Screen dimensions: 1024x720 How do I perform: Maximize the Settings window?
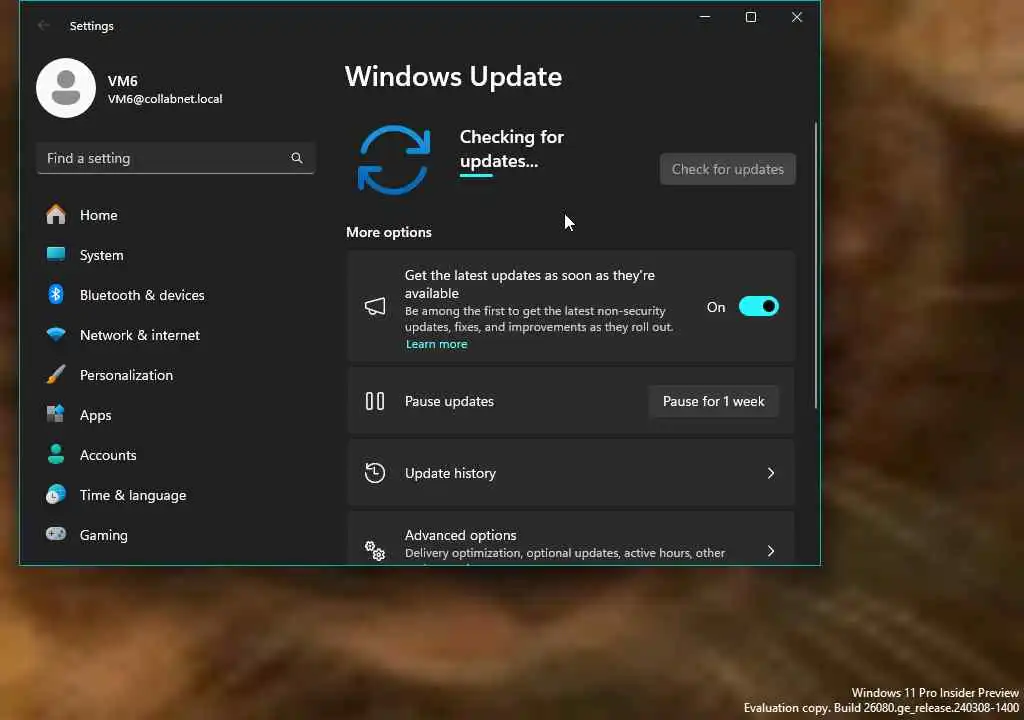pyautogui.click(x=751, y=17)
